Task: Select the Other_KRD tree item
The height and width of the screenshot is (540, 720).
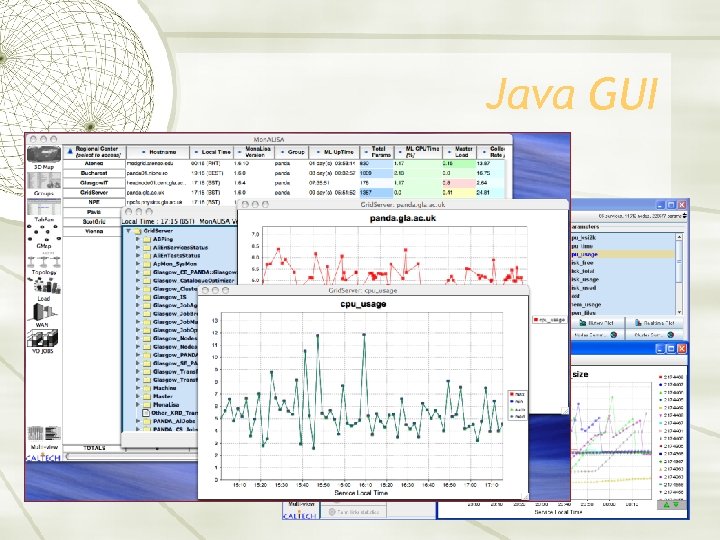Action: (x=174, y=413)
